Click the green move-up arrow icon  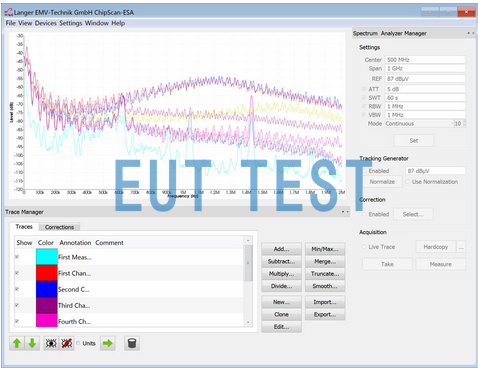[17, 343]
